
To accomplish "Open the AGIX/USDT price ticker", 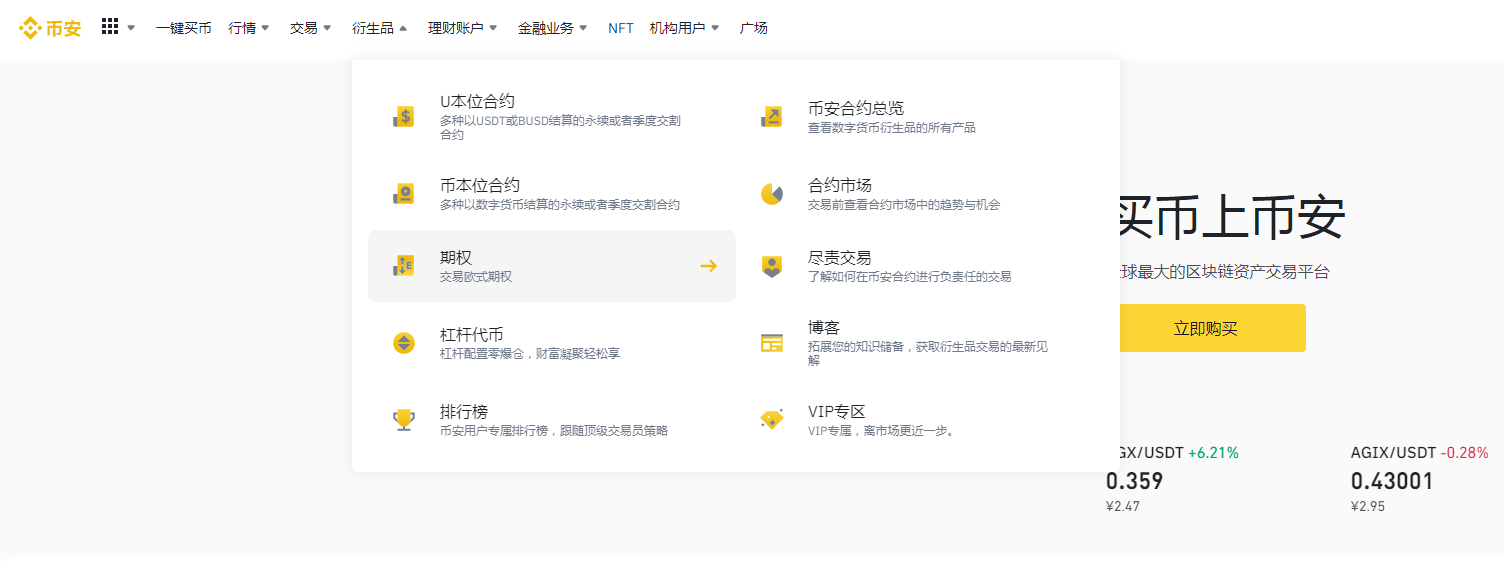I will [x=1420, y=479].
